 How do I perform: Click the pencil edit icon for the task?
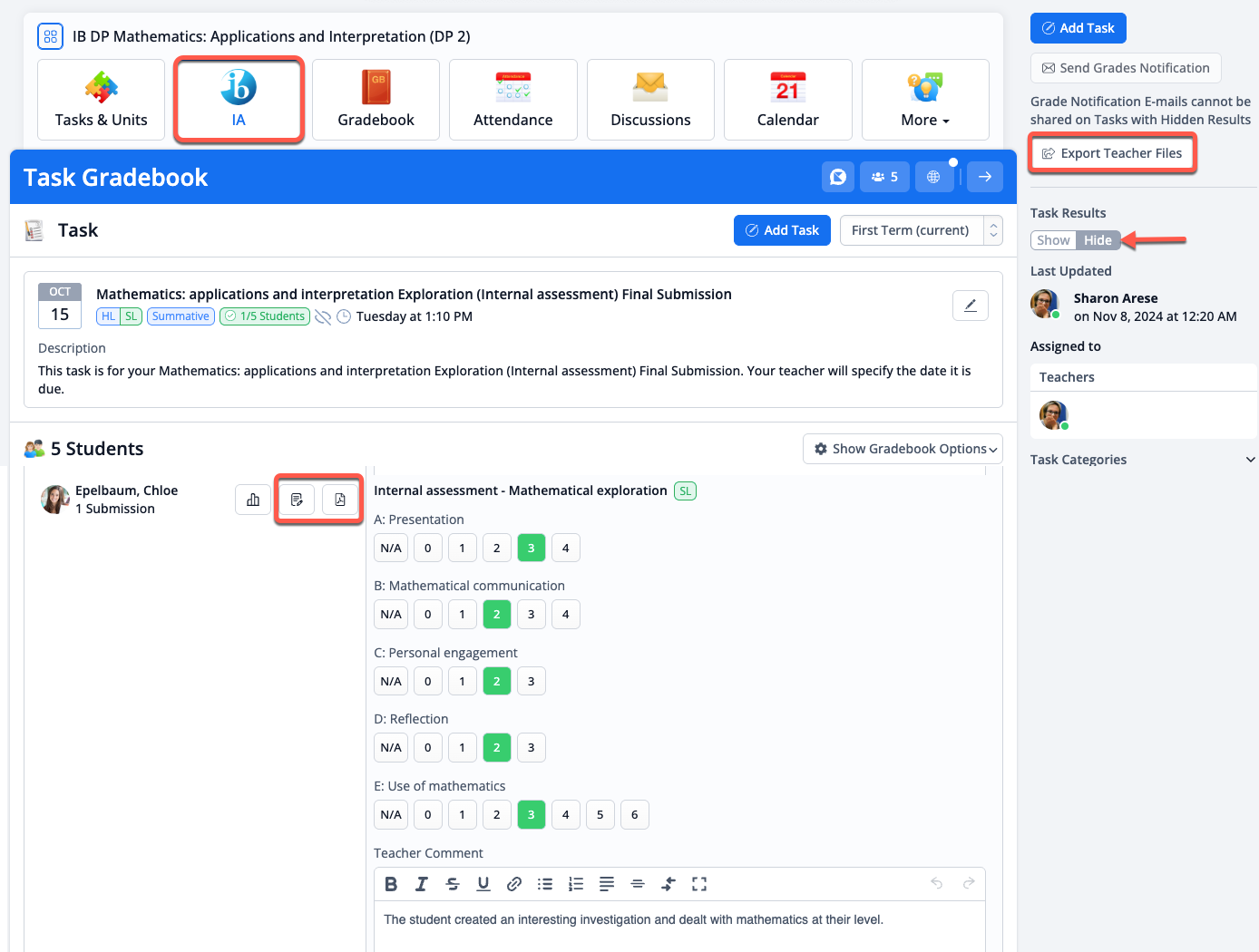coord(970,306)
